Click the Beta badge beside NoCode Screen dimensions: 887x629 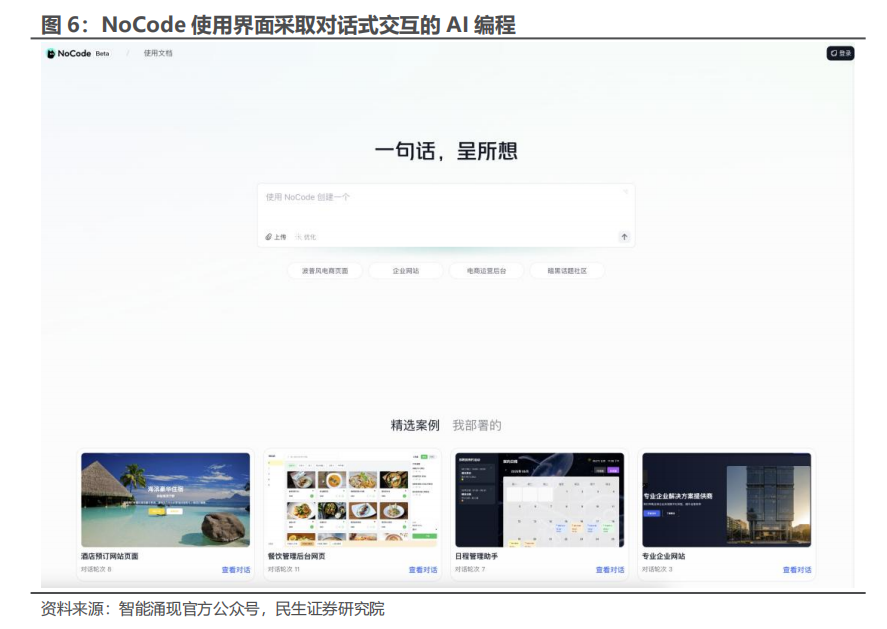[102, 53]
